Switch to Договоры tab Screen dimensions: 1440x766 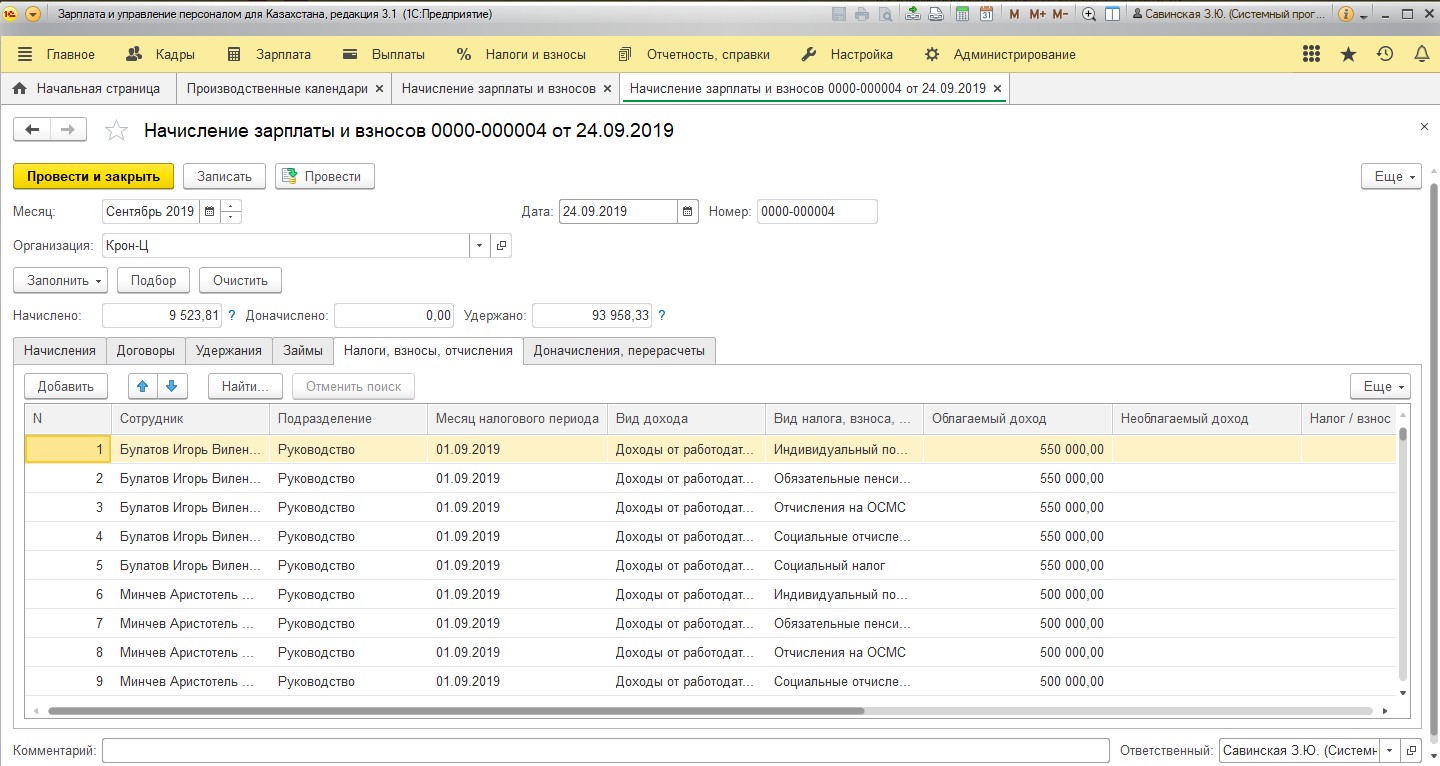tap(146, 351)
